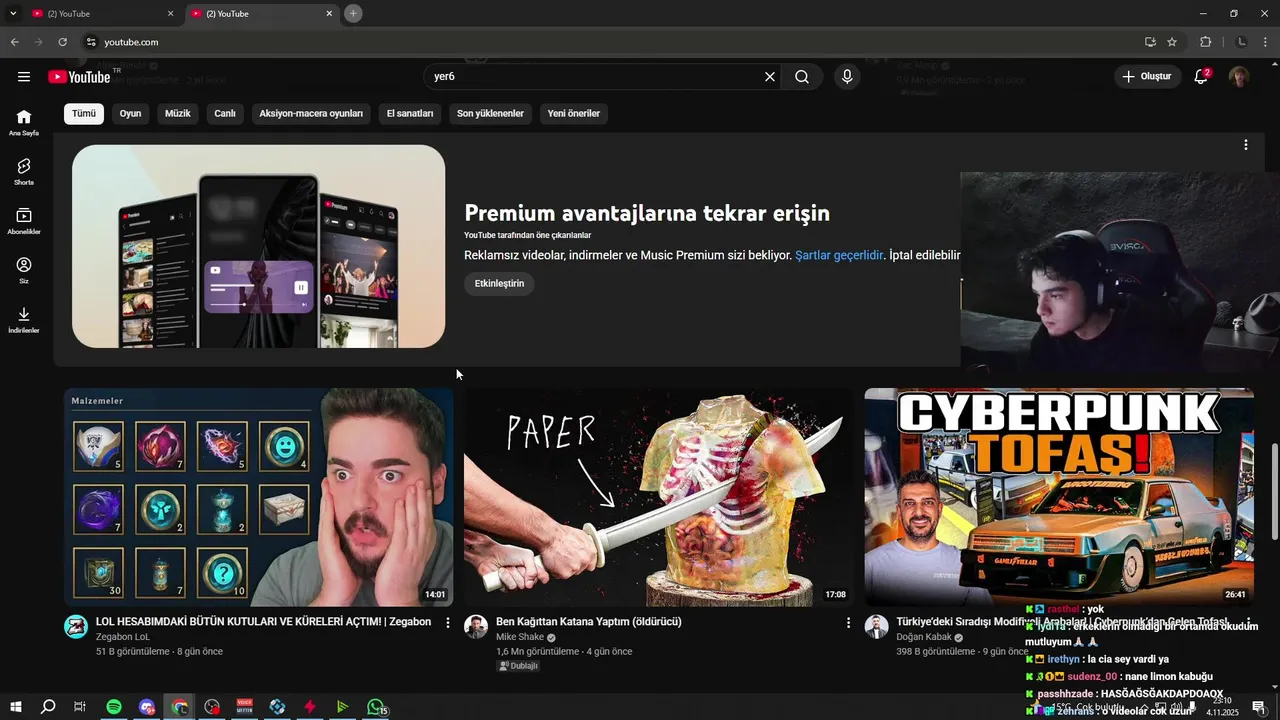1280x720 pixels.
Task: Open the Mike Shake channel name link
Action: pos(520,637)
